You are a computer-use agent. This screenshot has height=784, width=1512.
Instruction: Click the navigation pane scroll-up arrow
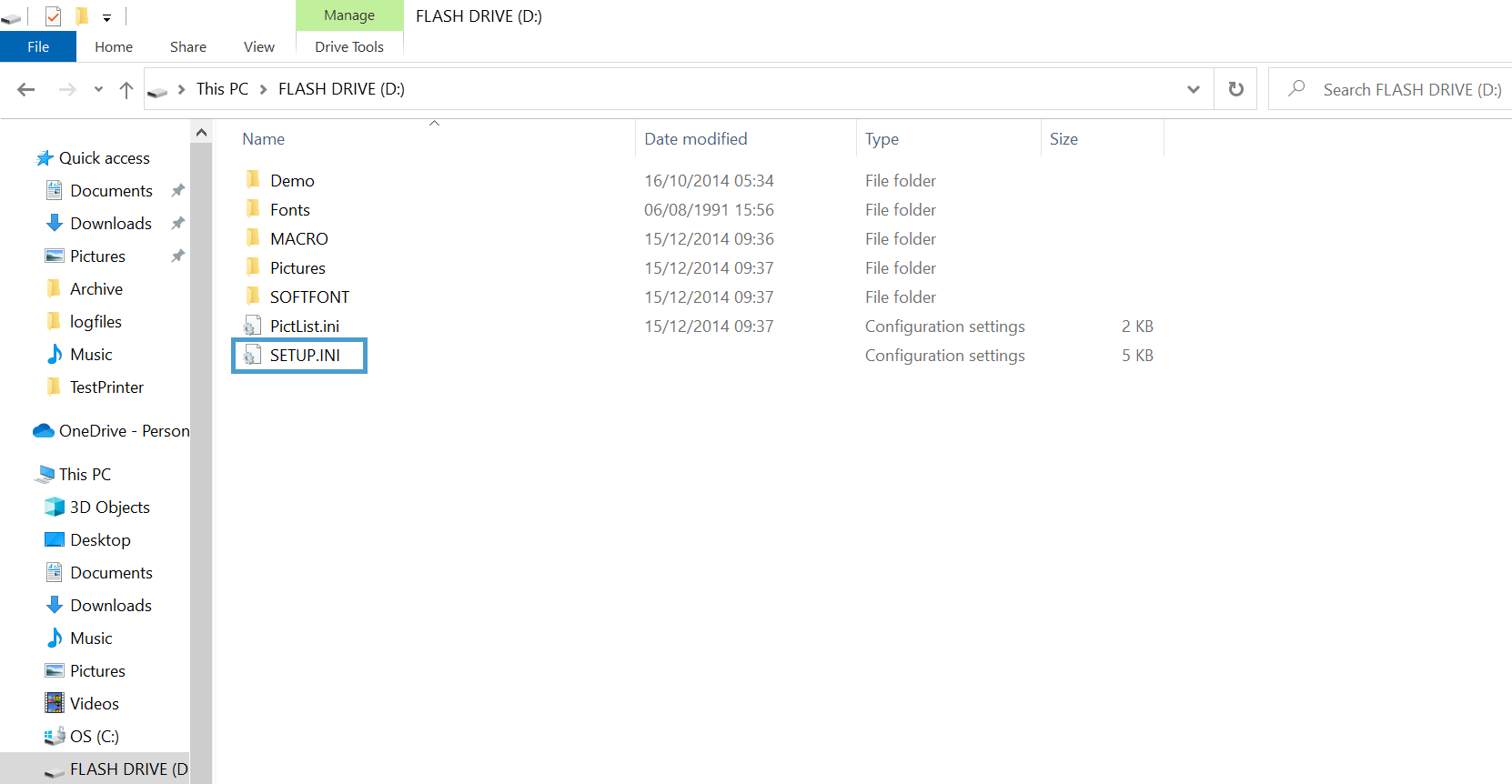(201, 133)
